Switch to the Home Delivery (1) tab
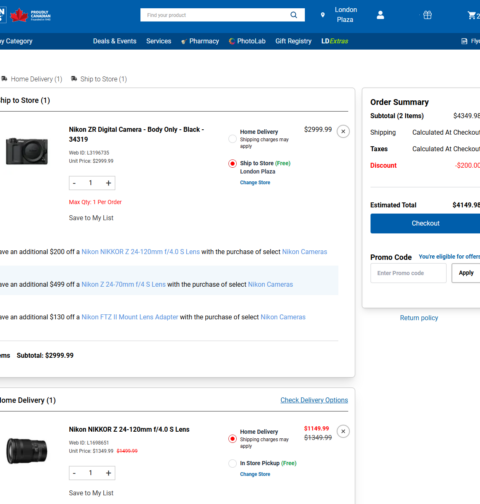The height and width of the screenshot is (504, 480). click(32, 79)
